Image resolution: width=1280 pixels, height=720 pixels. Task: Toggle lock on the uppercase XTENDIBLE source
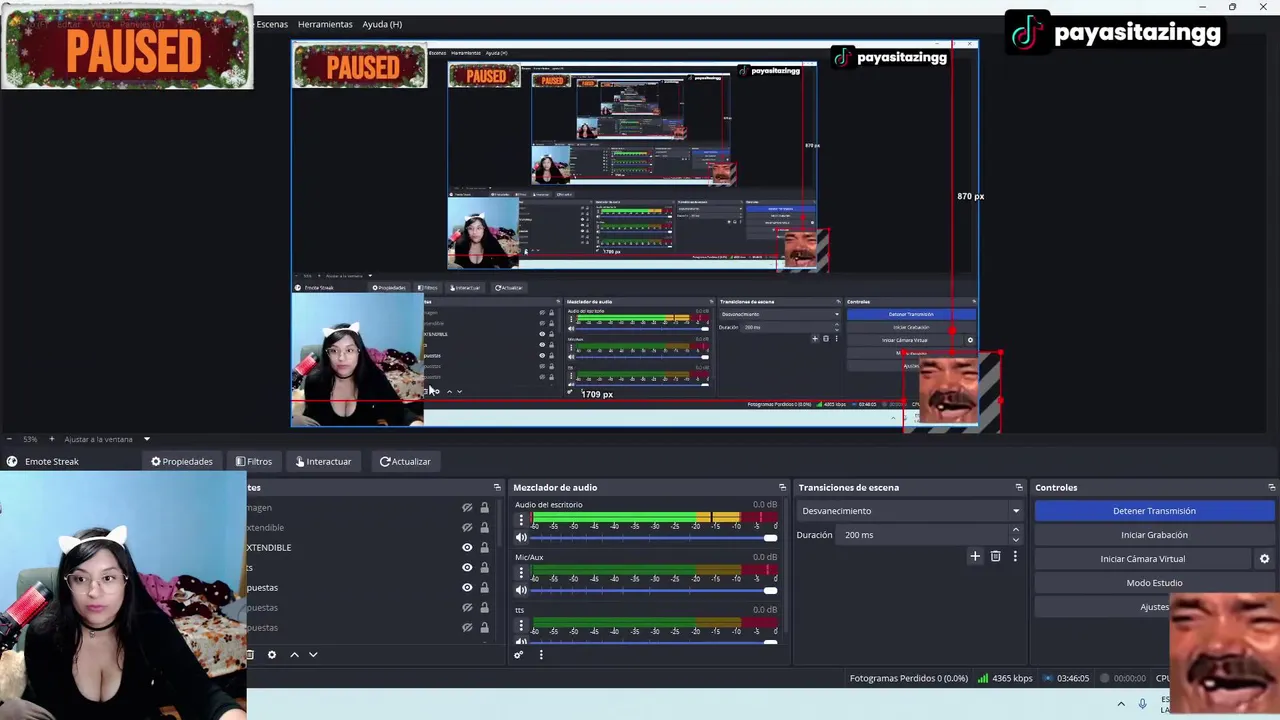point(484,548)
